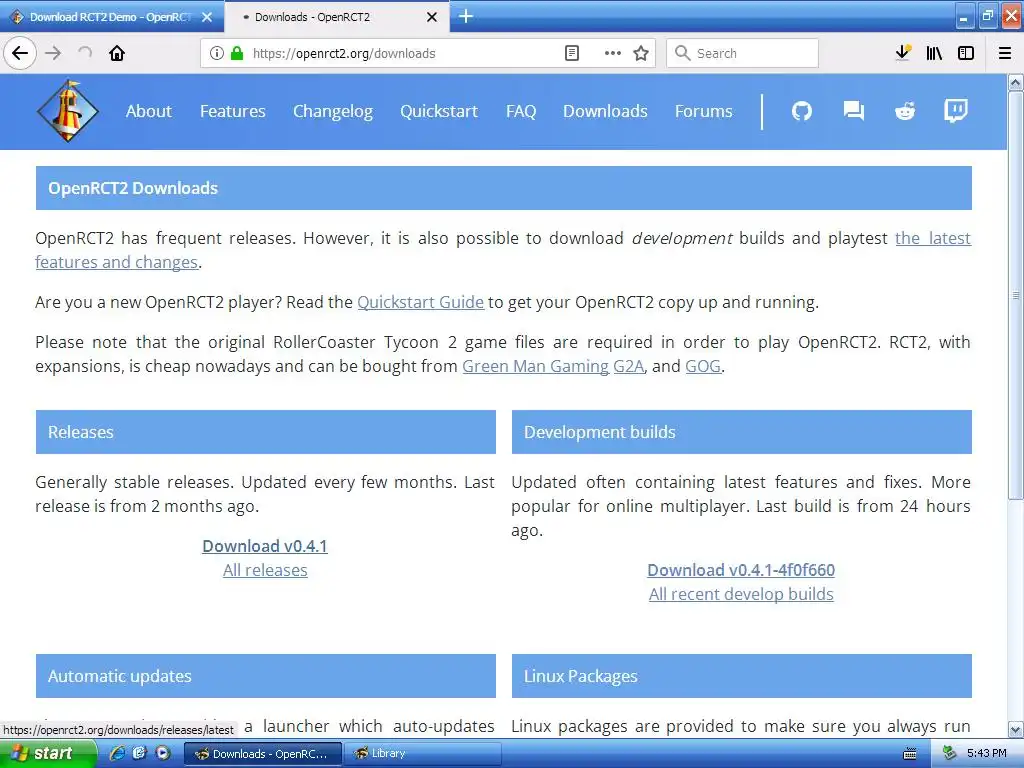Open the Firefox hamburger menu
The image size is (1024, 768).
pyautogui.click(x=1005, y=54)
